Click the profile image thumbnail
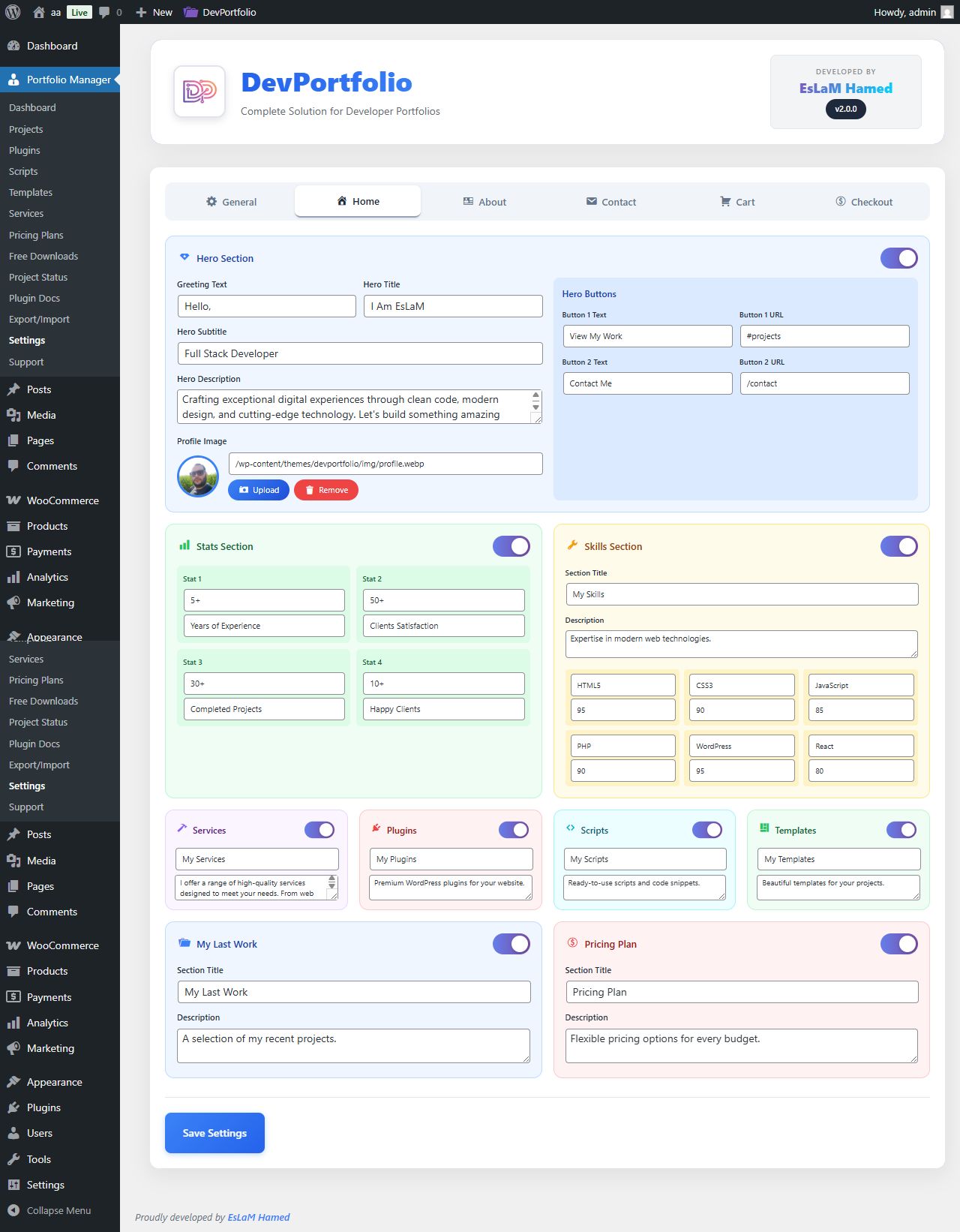Image resolution: width=960 pixels, height=1232 pixels. click(198, 476)
